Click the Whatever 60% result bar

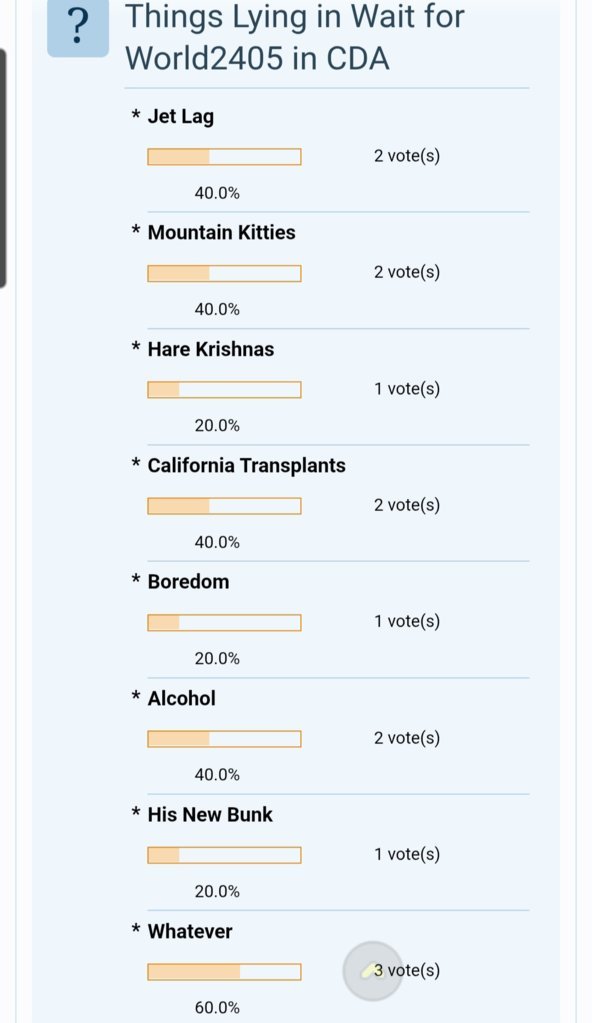224,972
